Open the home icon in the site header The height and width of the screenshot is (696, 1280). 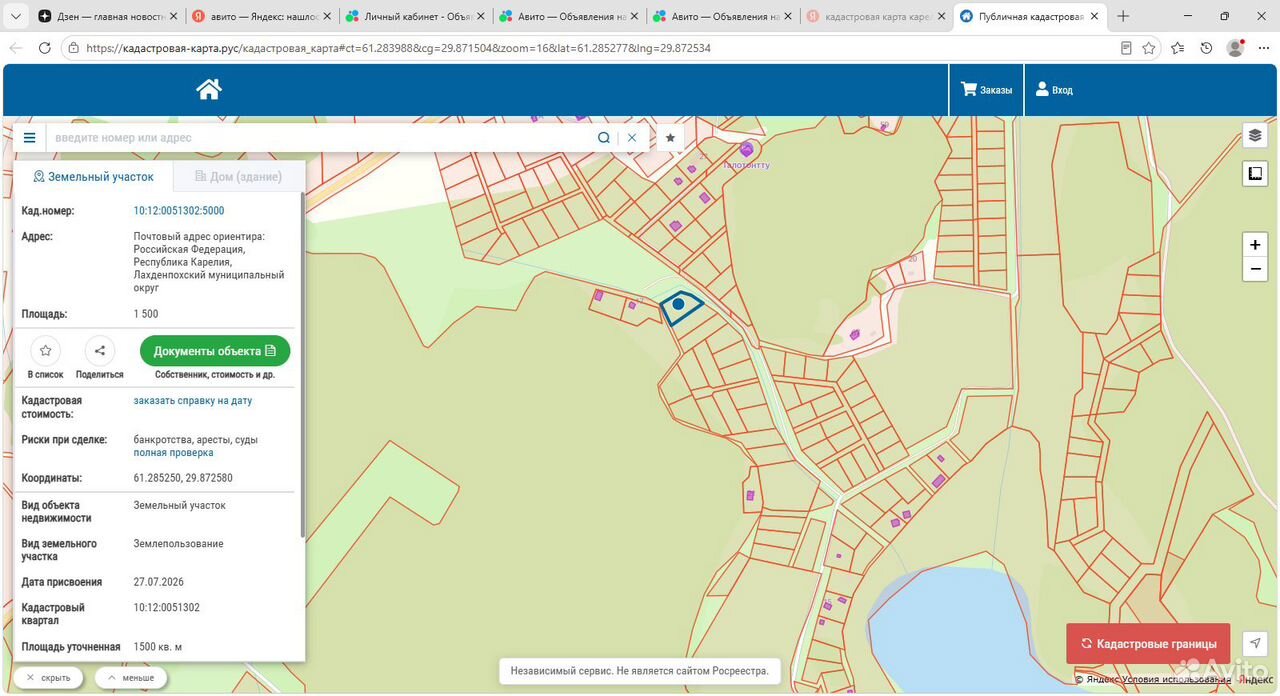coord(208,90)
